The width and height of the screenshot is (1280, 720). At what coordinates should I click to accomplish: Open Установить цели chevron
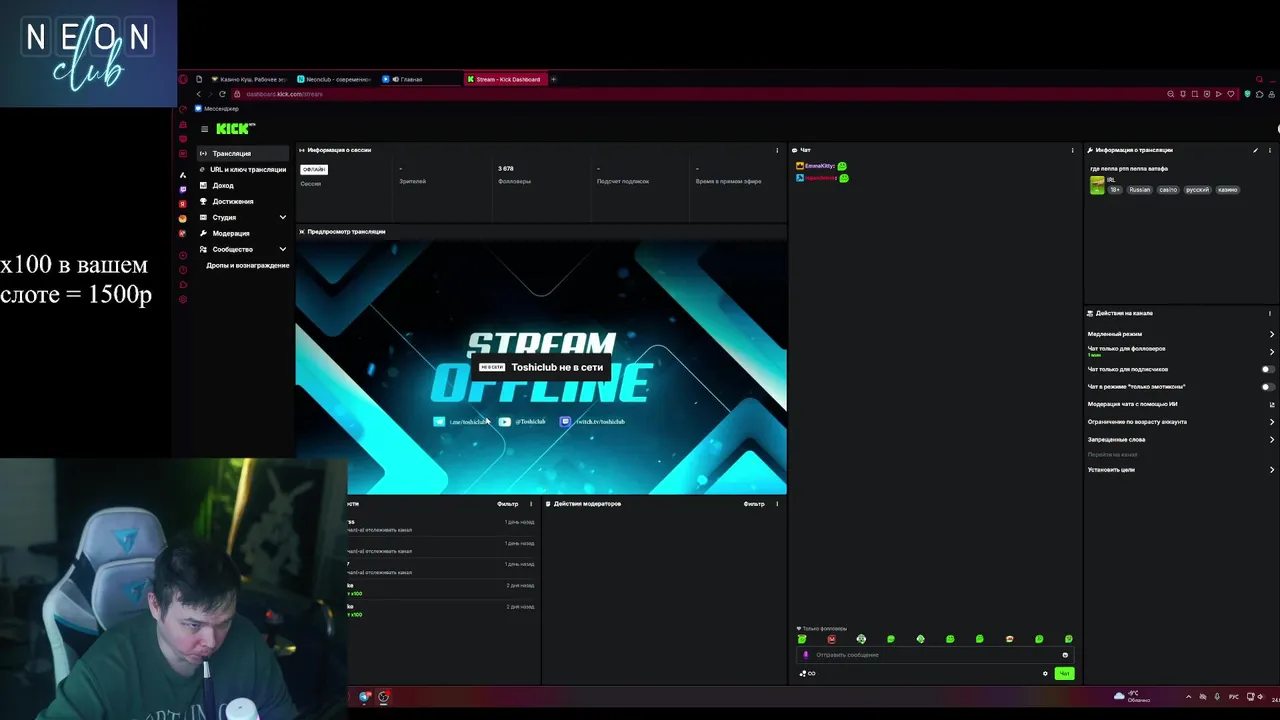[x=1272, y=470]
